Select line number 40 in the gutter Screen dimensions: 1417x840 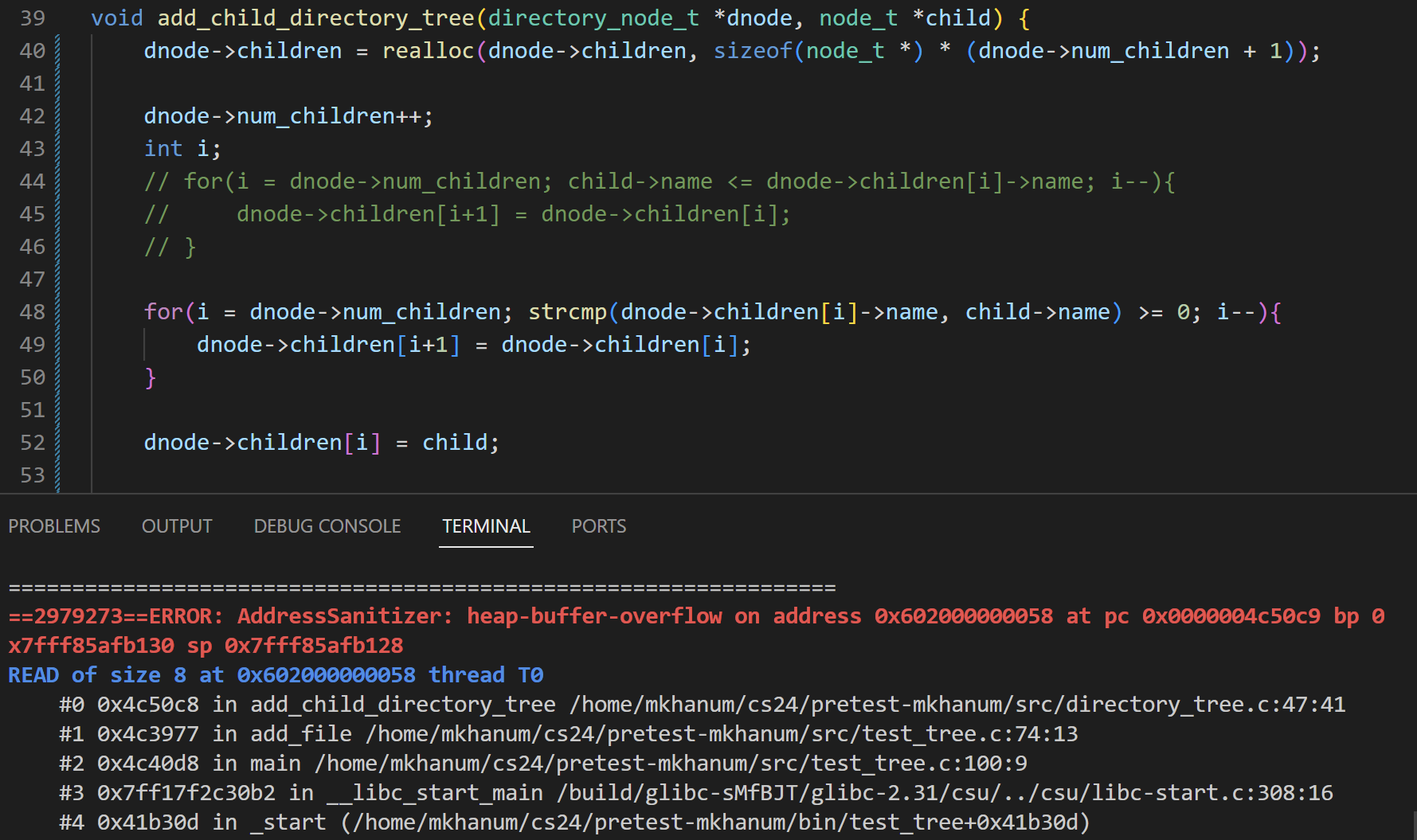[x=33, y=51]
